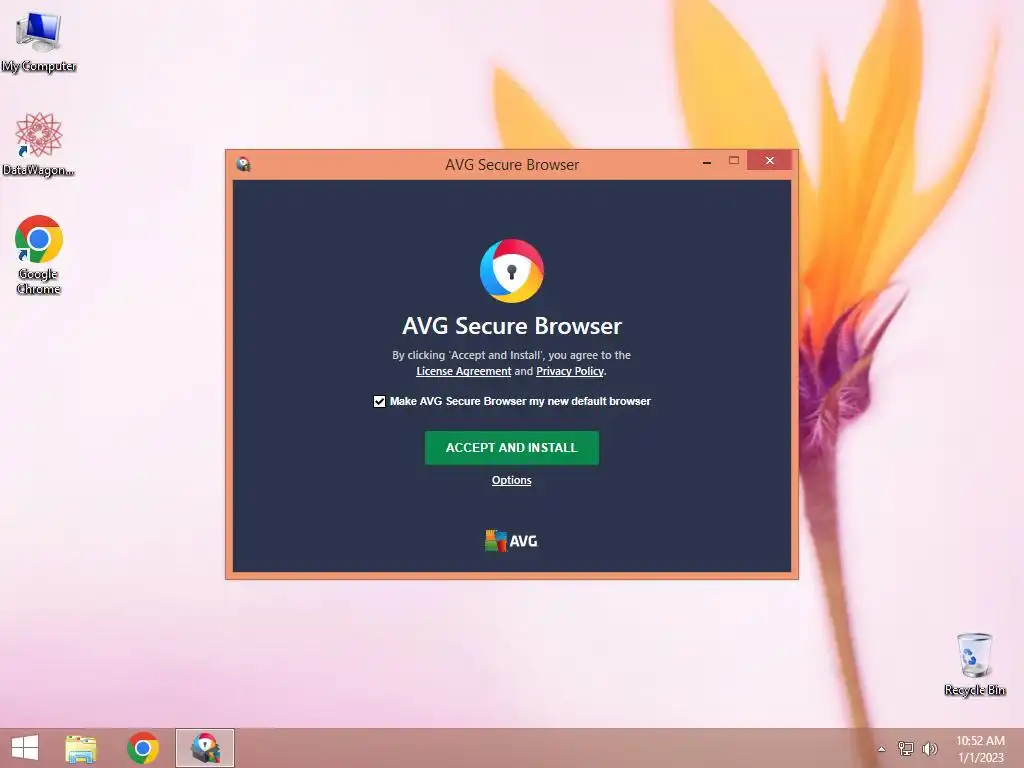This screenshot has height=768, width=1024.
Task: Select AVG Secure Browser installer taskbar item
Action: pyautogui.click(x=204, y=748)
